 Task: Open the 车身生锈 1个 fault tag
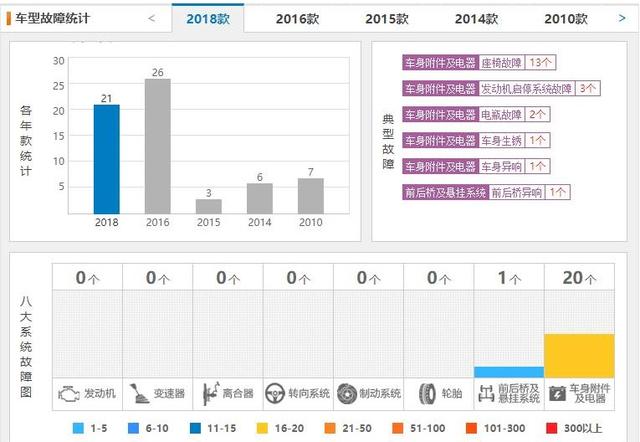click(476, 140)
